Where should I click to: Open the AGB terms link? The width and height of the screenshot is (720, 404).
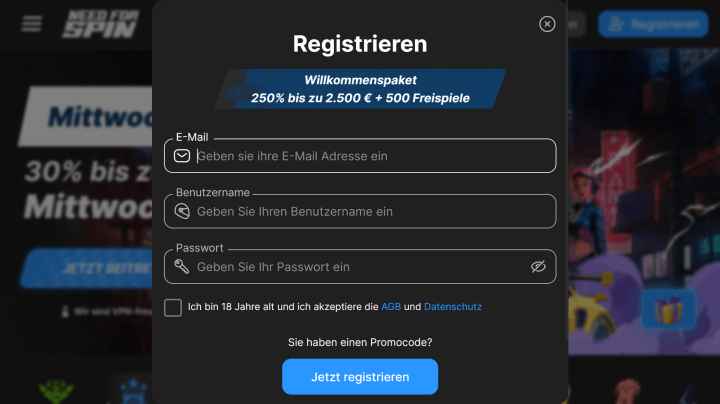[x=391, y=307]
